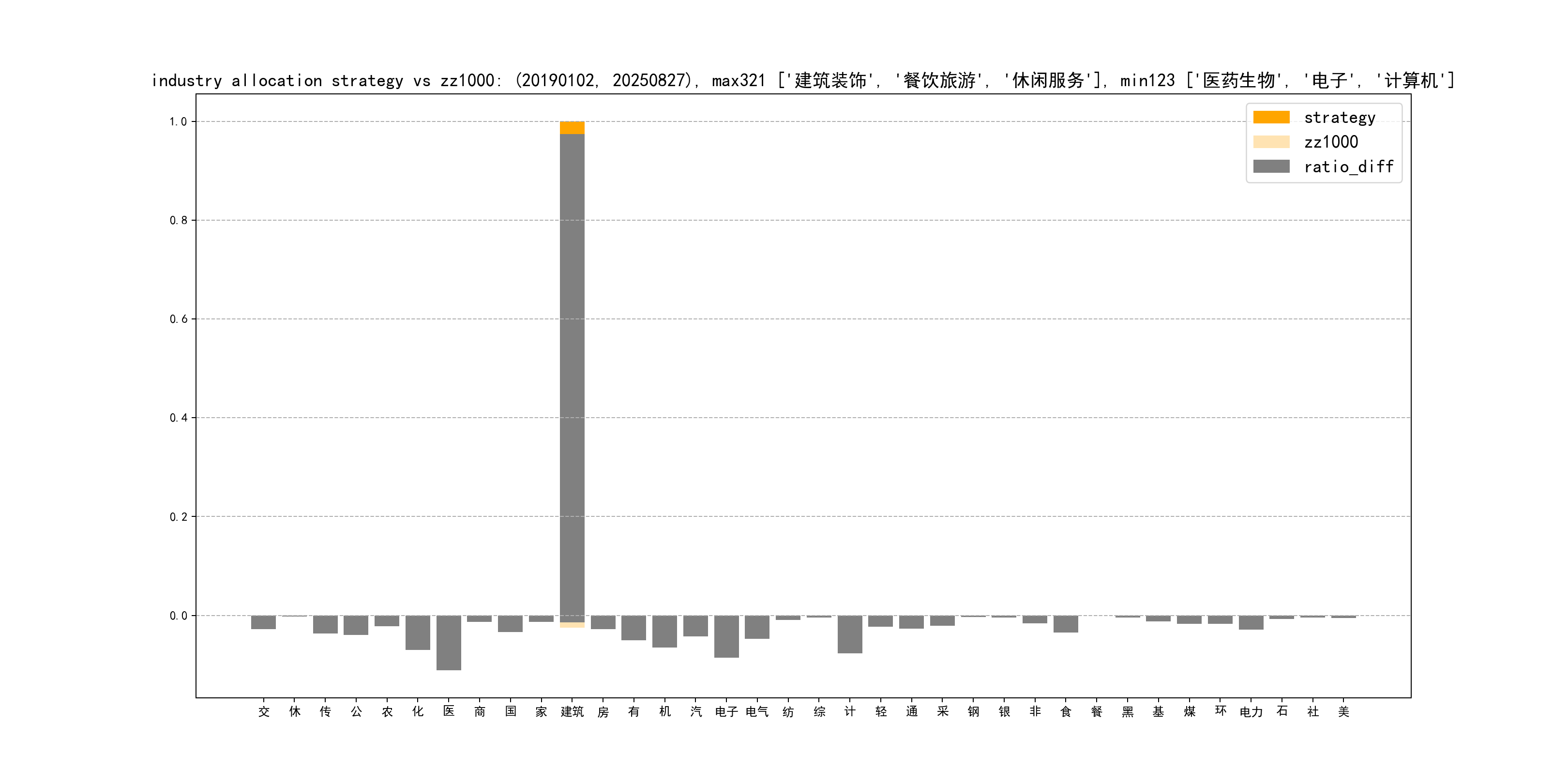The image size is (1568, 784).
Task: Click the negative gray bar above 机
Action: coord(664,631)
